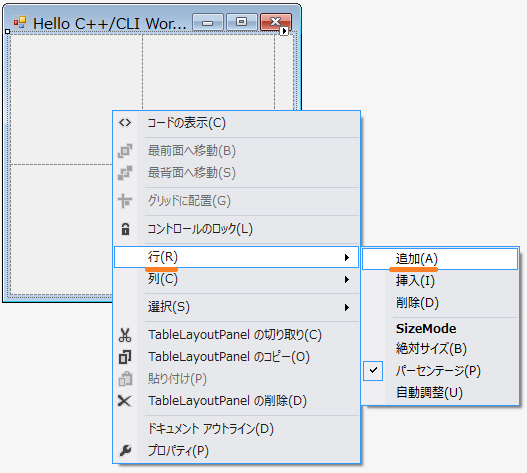Click the delete X icon for TableLayoutPanel
Viewport: 527px width, 473px height.
click(125, 401)
